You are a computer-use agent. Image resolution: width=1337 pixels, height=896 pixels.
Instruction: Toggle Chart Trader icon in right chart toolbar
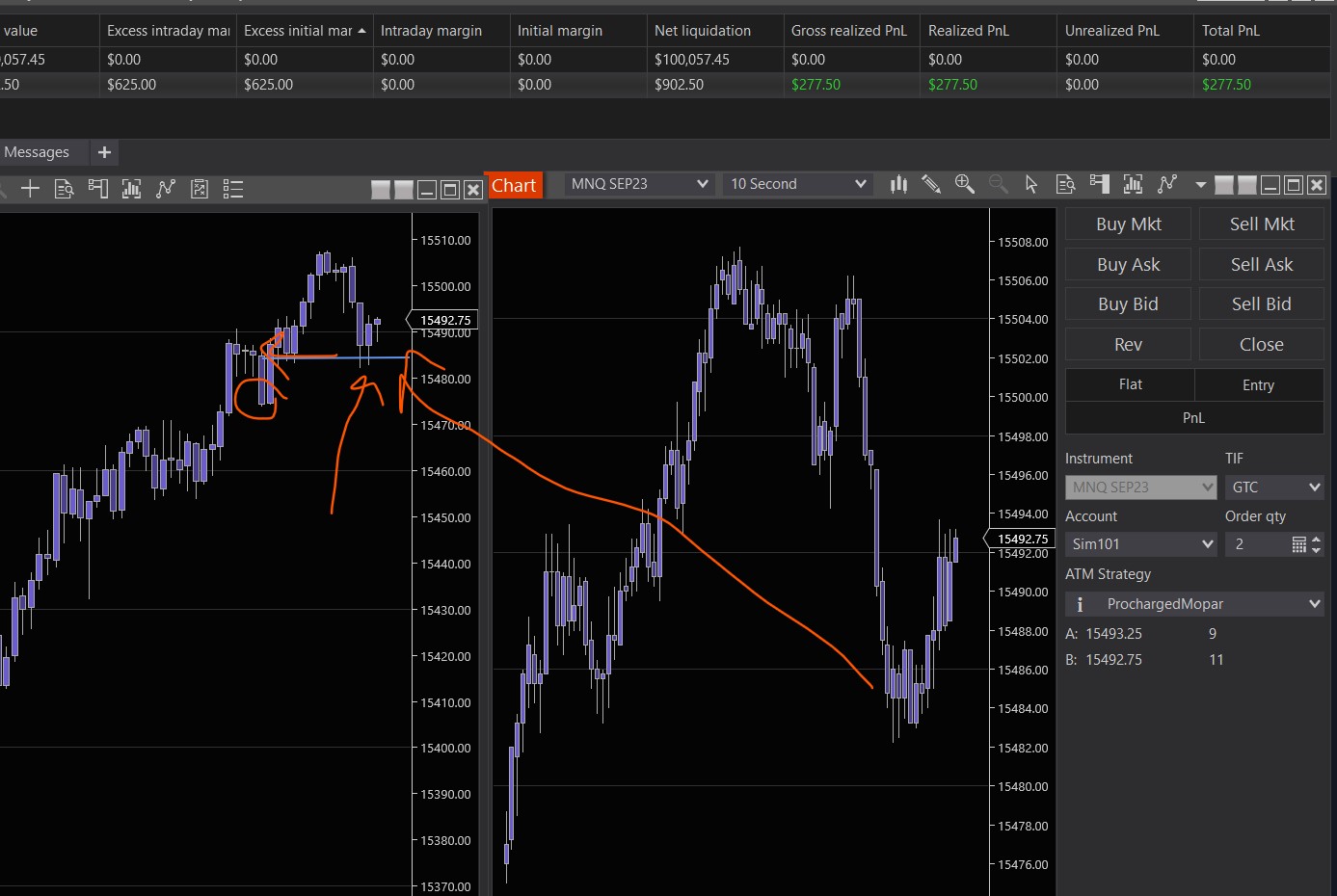[1099, 184]
